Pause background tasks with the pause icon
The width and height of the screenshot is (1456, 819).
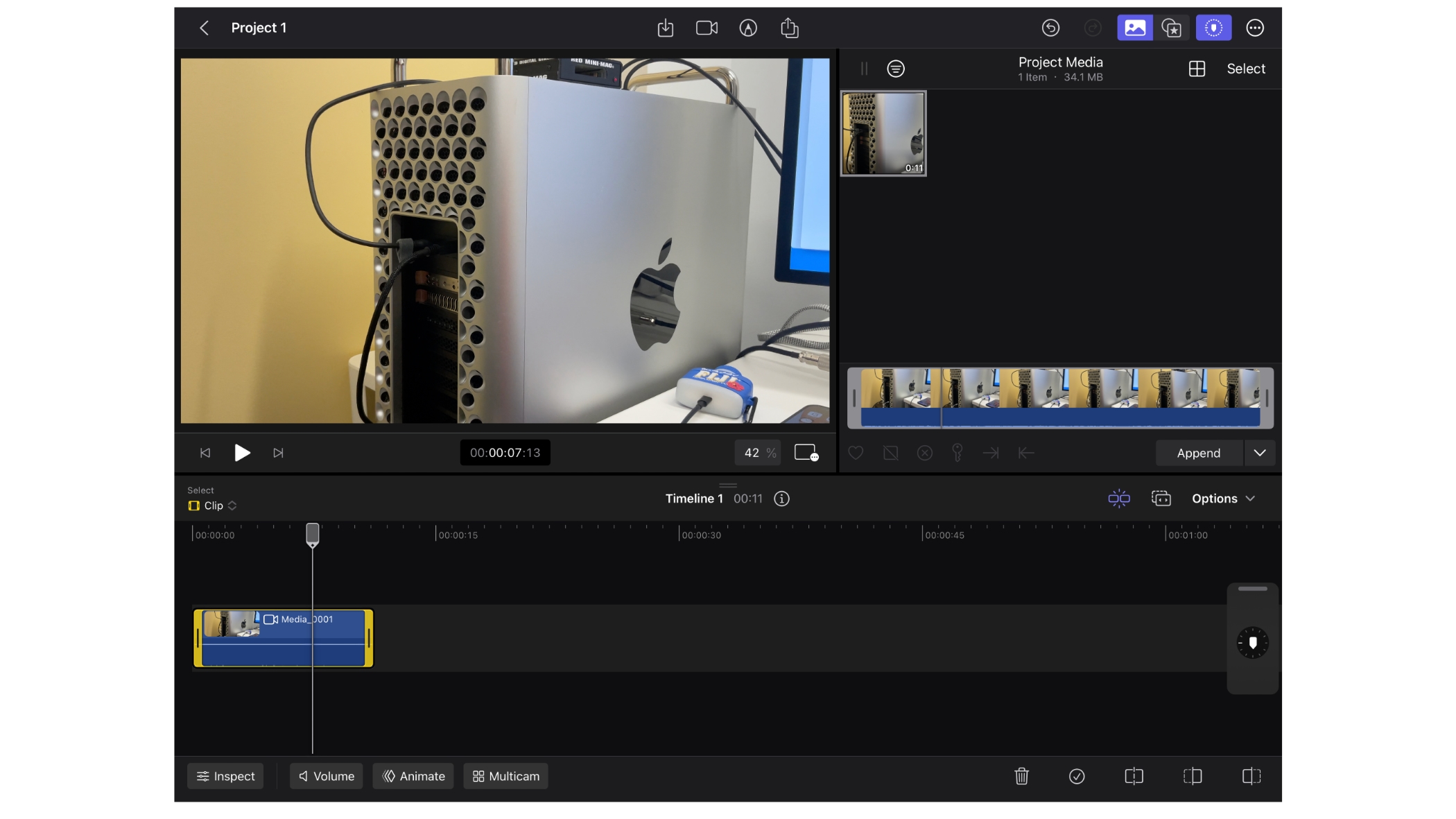point(864,69)
